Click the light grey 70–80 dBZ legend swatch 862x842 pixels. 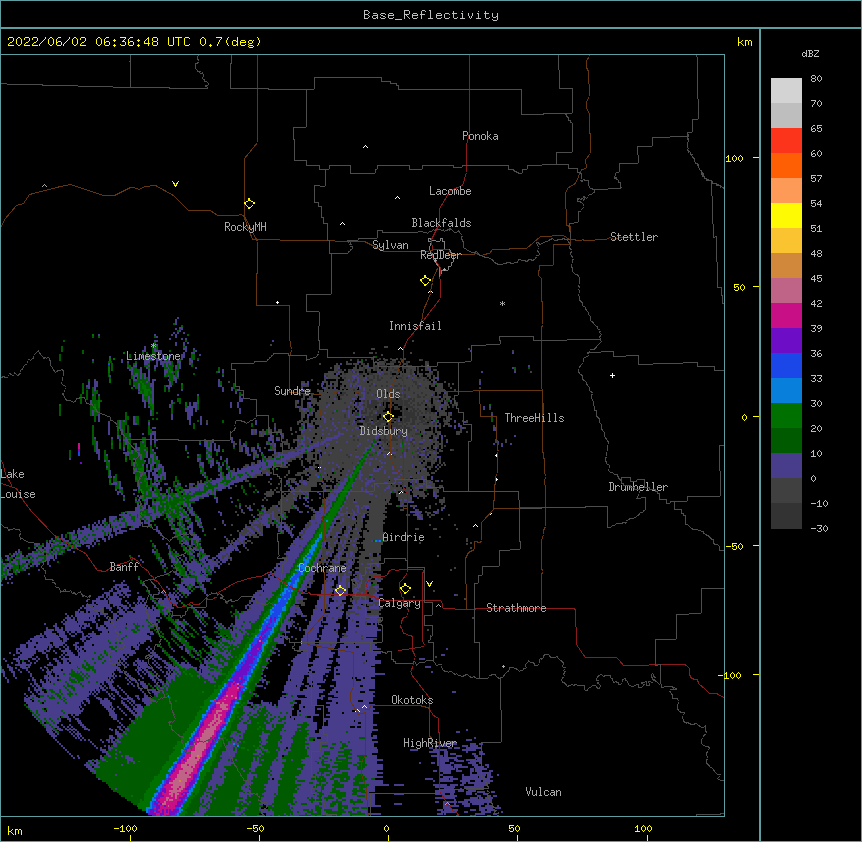point(786,91)
